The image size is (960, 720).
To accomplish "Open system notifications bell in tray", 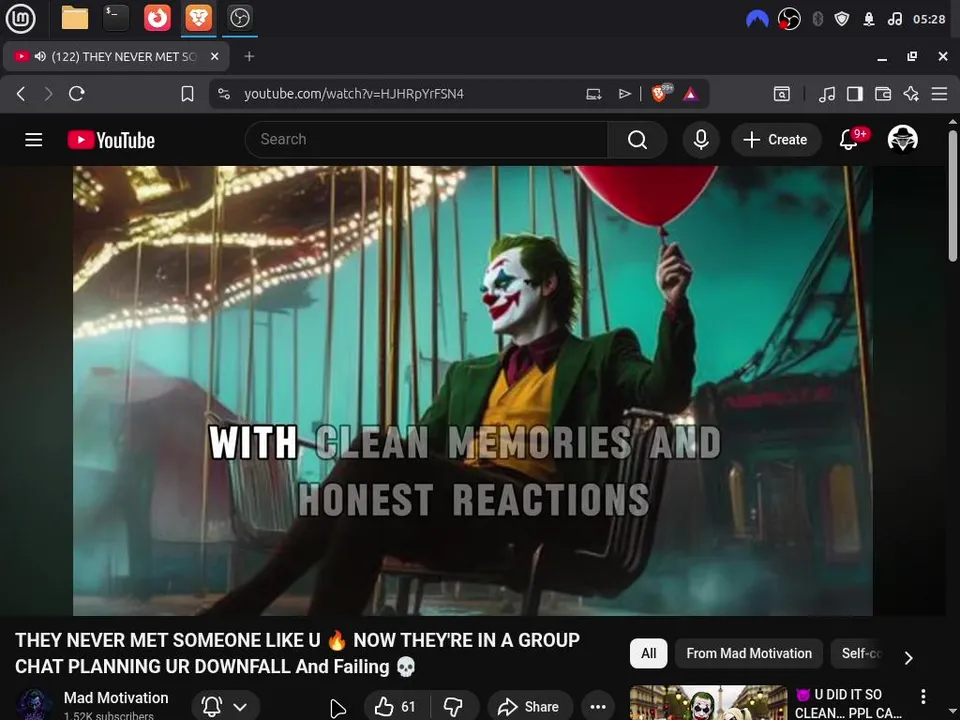I will pyautogui.click(x=869, y=19).
